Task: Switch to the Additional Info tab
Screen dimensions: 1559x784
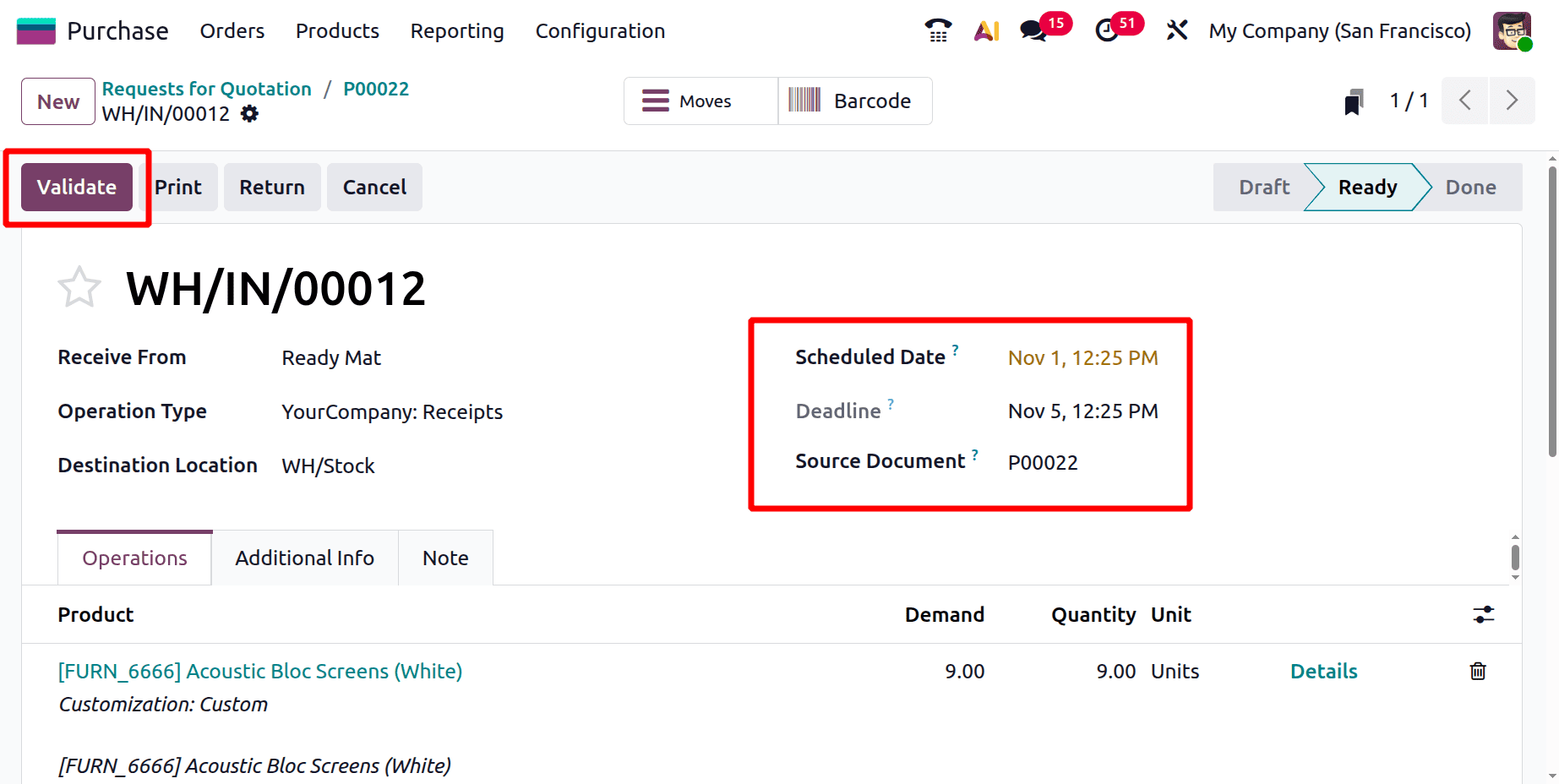Action: (304, 558)
